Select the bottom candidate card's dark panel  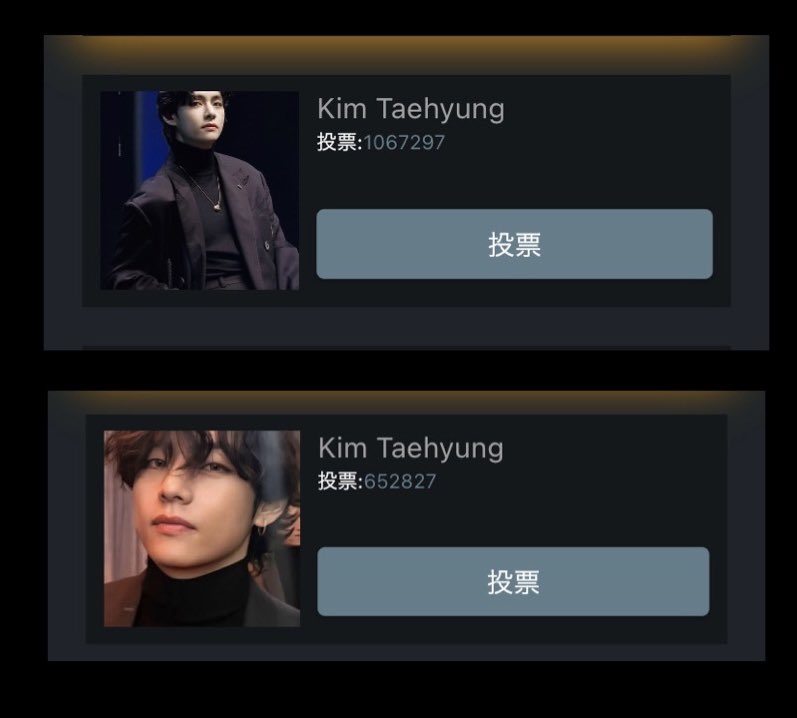(406, 528)
